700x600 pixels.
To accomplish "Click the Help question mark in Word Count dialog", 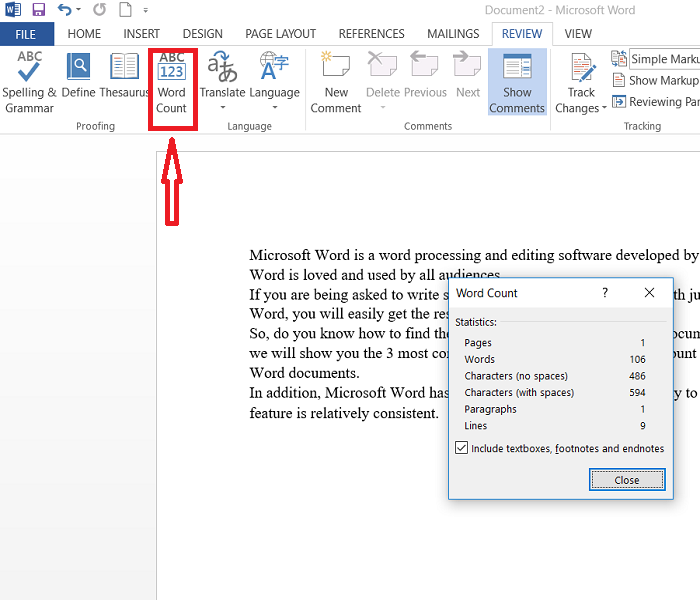I will [605, 293].
